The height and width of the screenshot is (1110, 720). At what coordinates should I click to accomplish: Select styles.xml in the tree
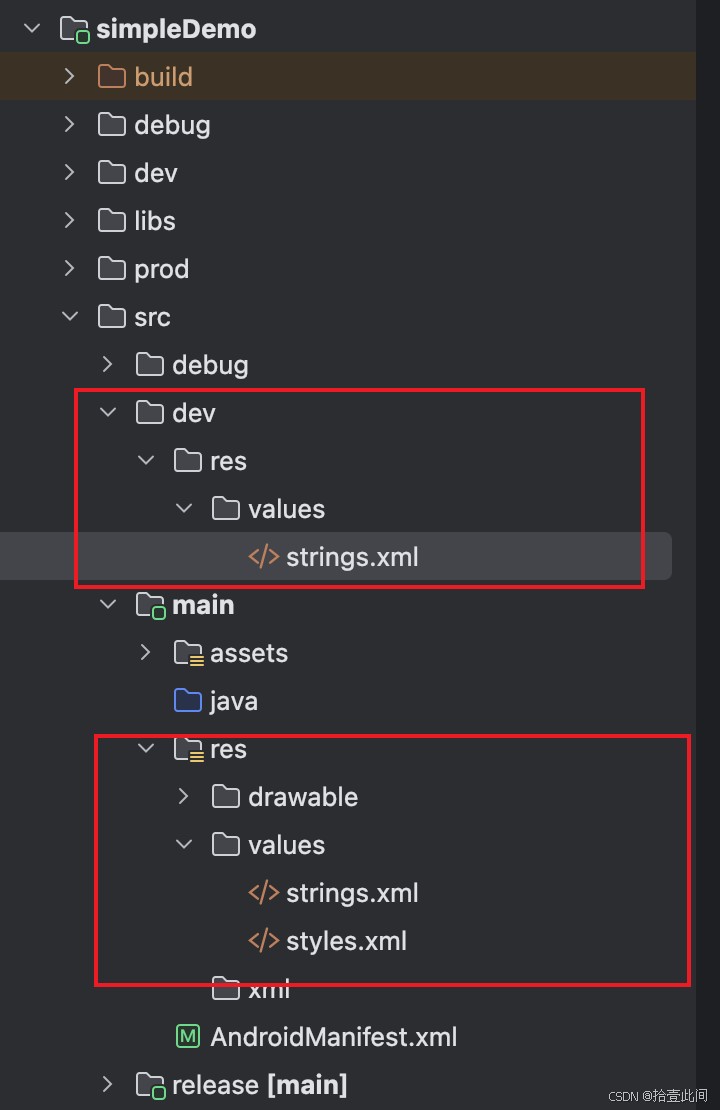346,941
